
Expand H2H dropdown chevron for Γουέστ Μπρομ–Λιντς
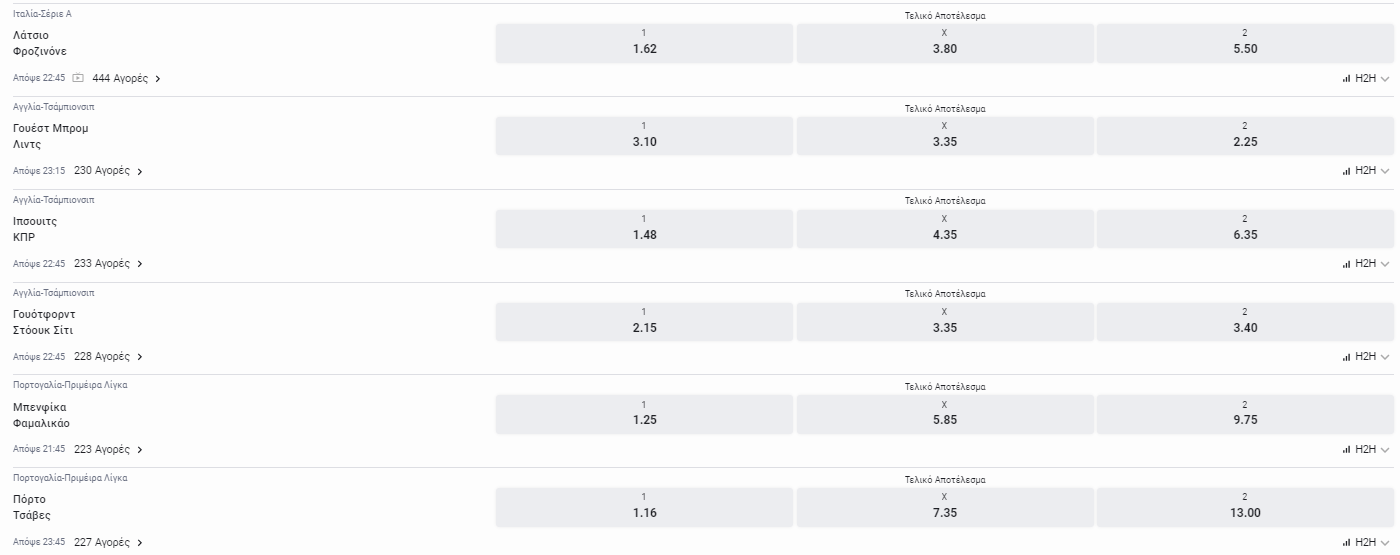[1385, 171]
